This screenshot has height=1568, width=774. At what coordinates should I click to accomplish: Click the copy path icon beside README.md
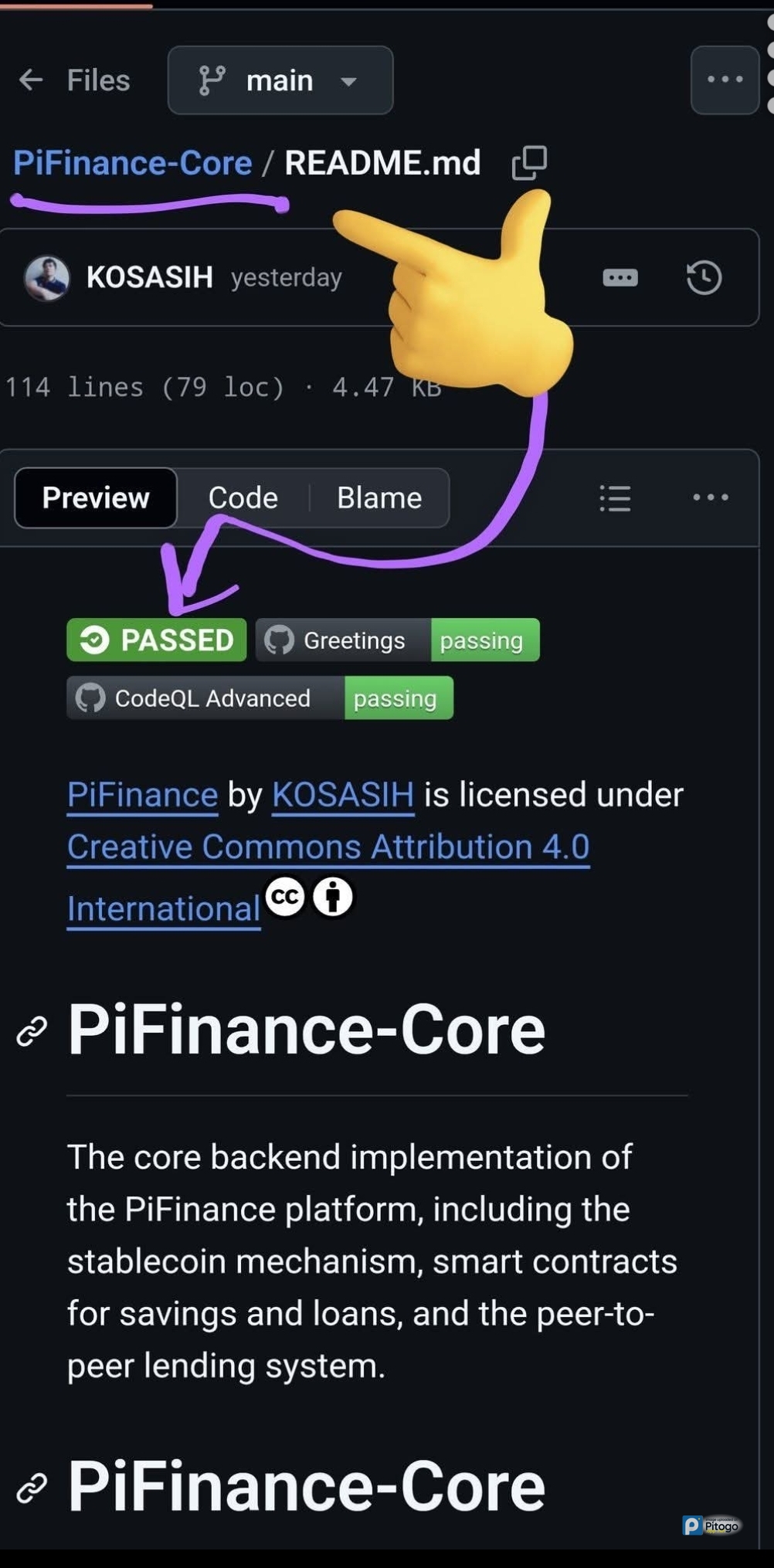[530, 162]
